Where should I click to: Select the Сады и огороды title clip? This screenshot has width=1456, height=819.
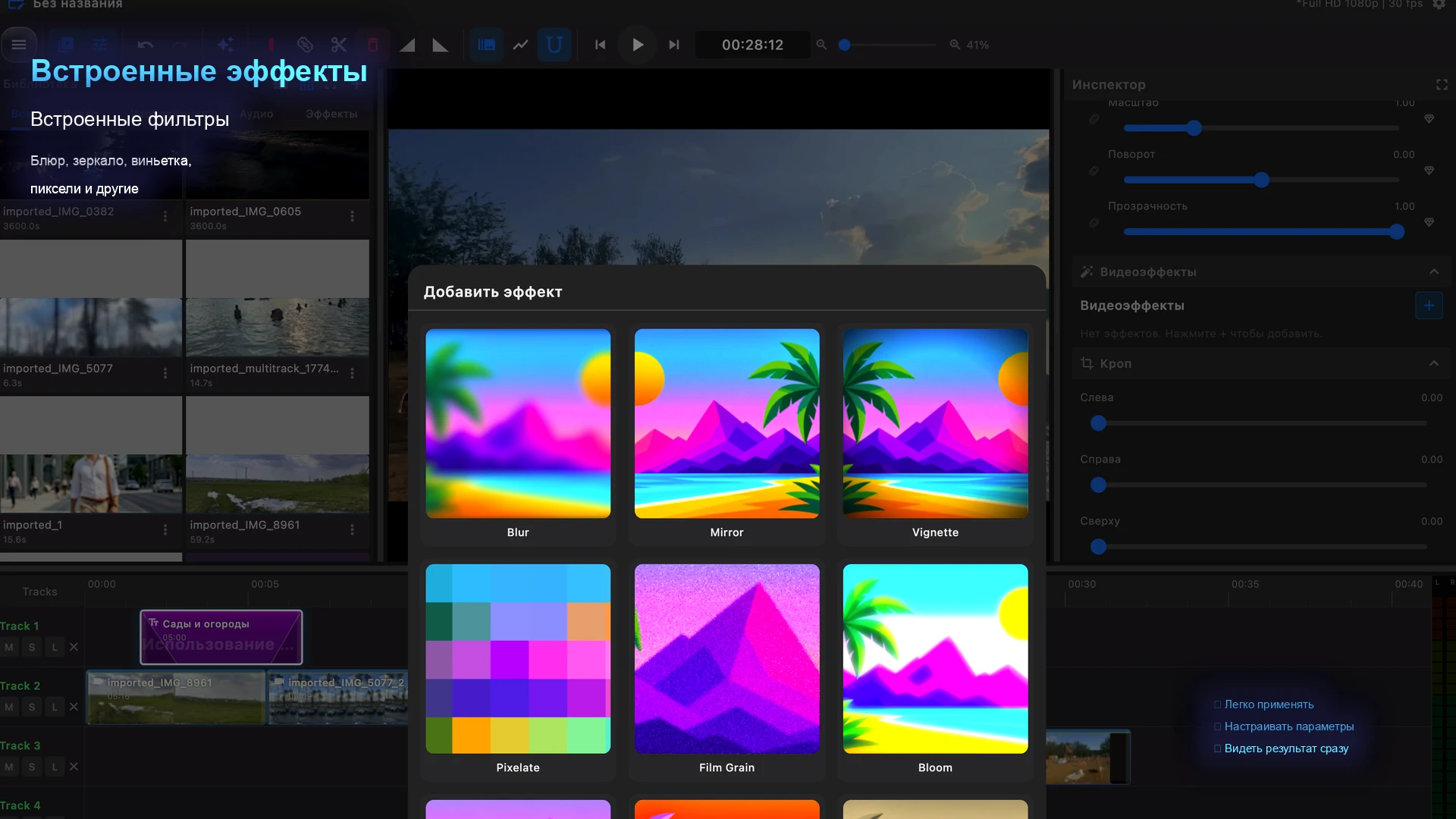(221, 637)
